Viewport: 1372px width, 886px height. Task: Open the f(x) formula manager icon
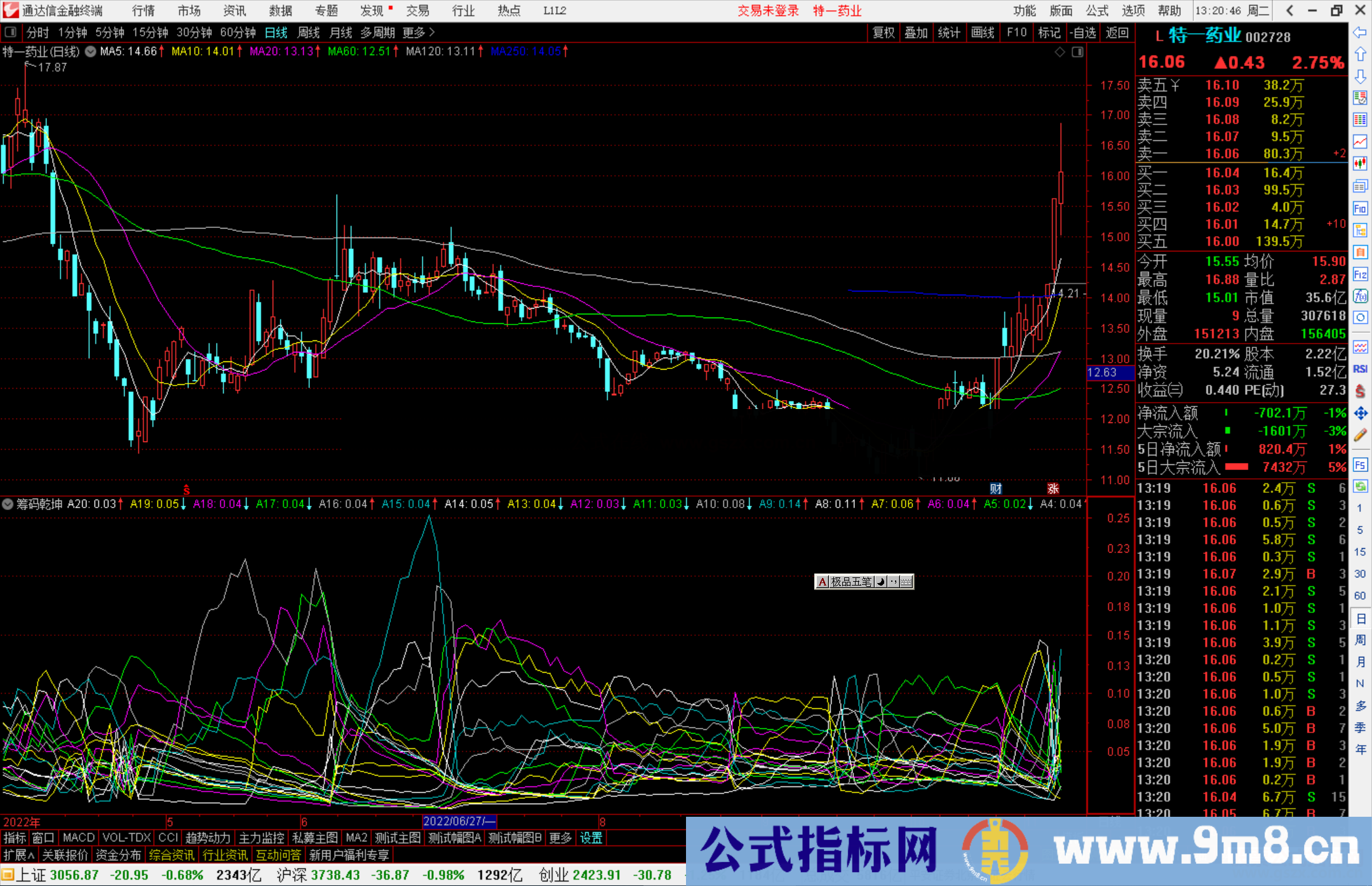1360,296
